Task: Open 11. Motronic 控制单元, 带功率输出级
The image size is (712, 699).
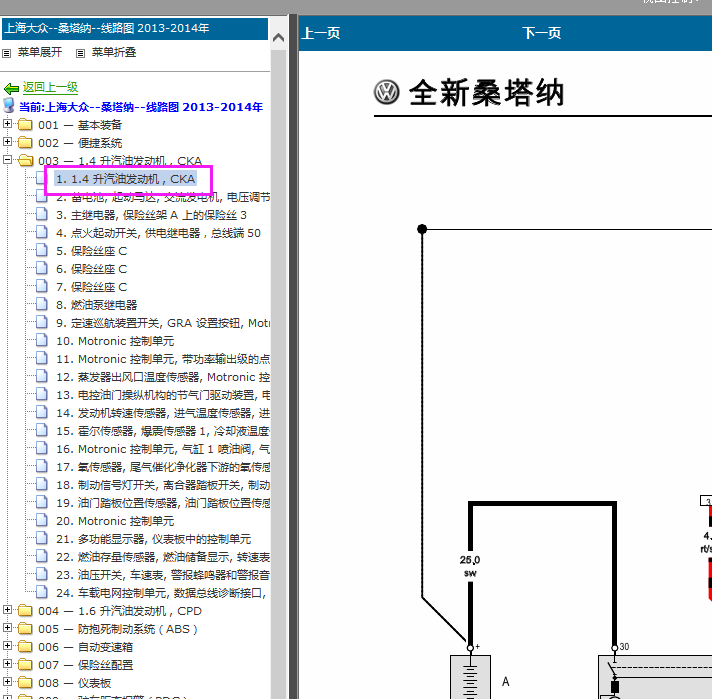Action: click(x=163, y=359)
